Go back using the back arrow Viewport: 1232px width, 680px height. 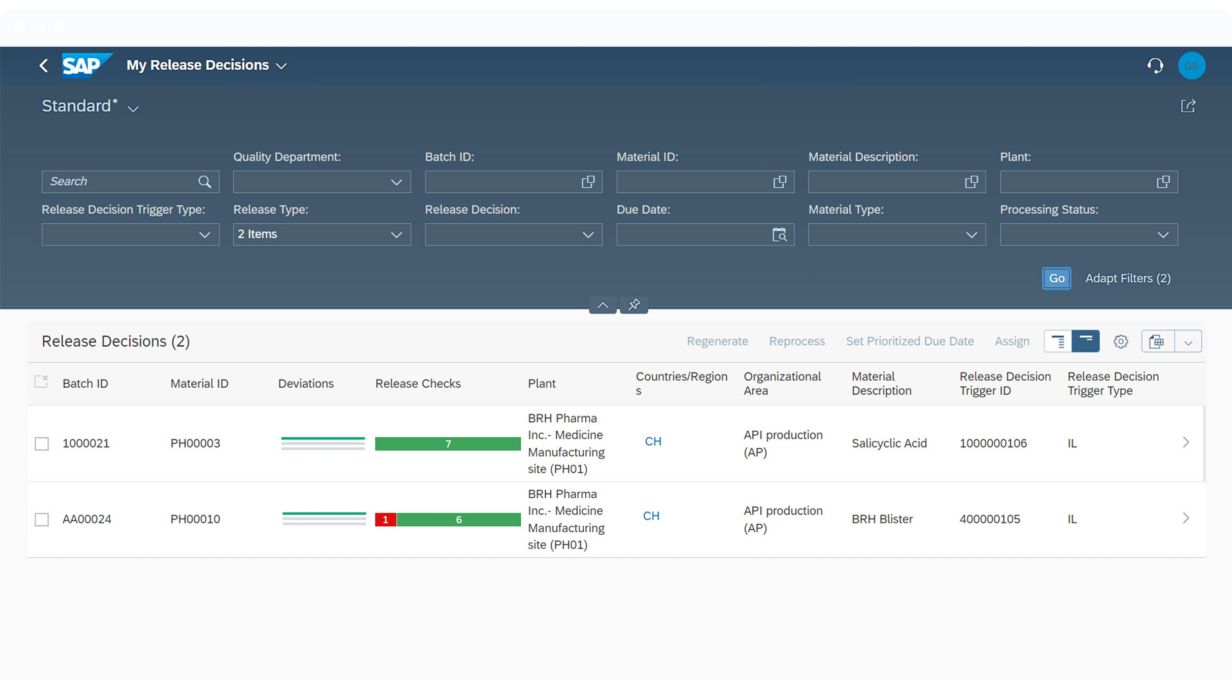point(43,65)
